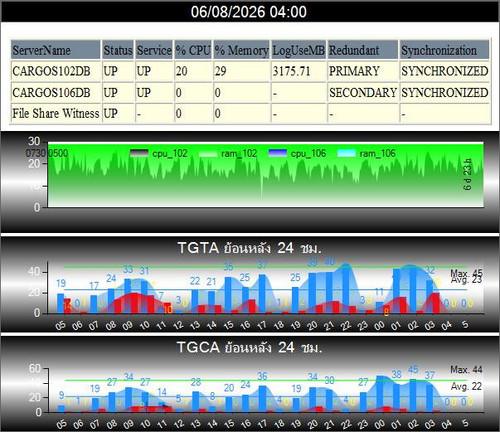Click the ram_106 legend label

(x=377, y=153)
